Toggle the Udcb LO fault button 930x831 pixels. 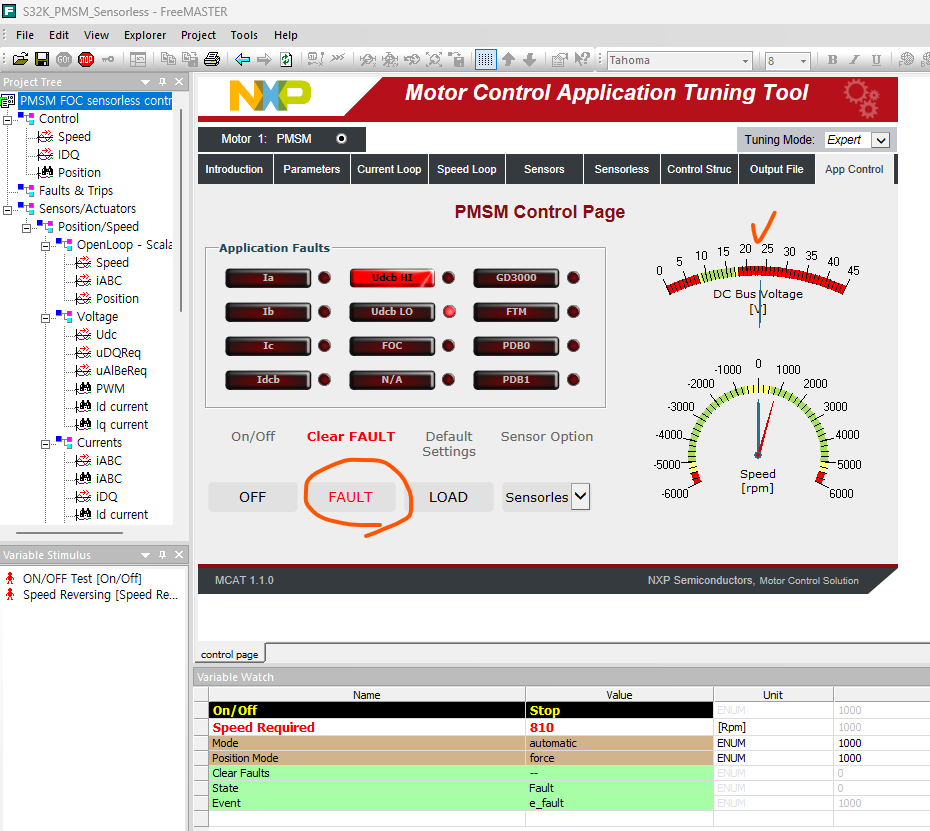[x=392, y=311]
